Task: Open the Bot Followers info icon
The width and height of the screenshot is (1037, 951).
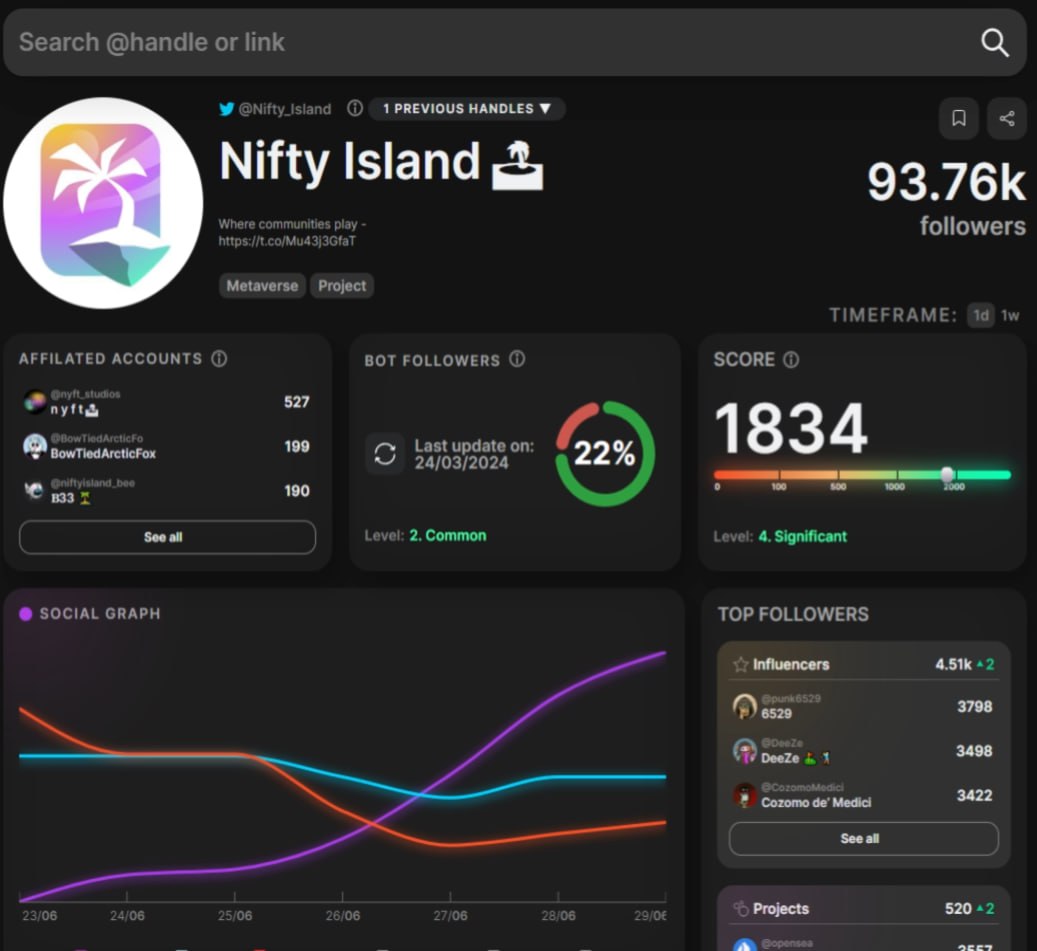Action: click(517, 359)
